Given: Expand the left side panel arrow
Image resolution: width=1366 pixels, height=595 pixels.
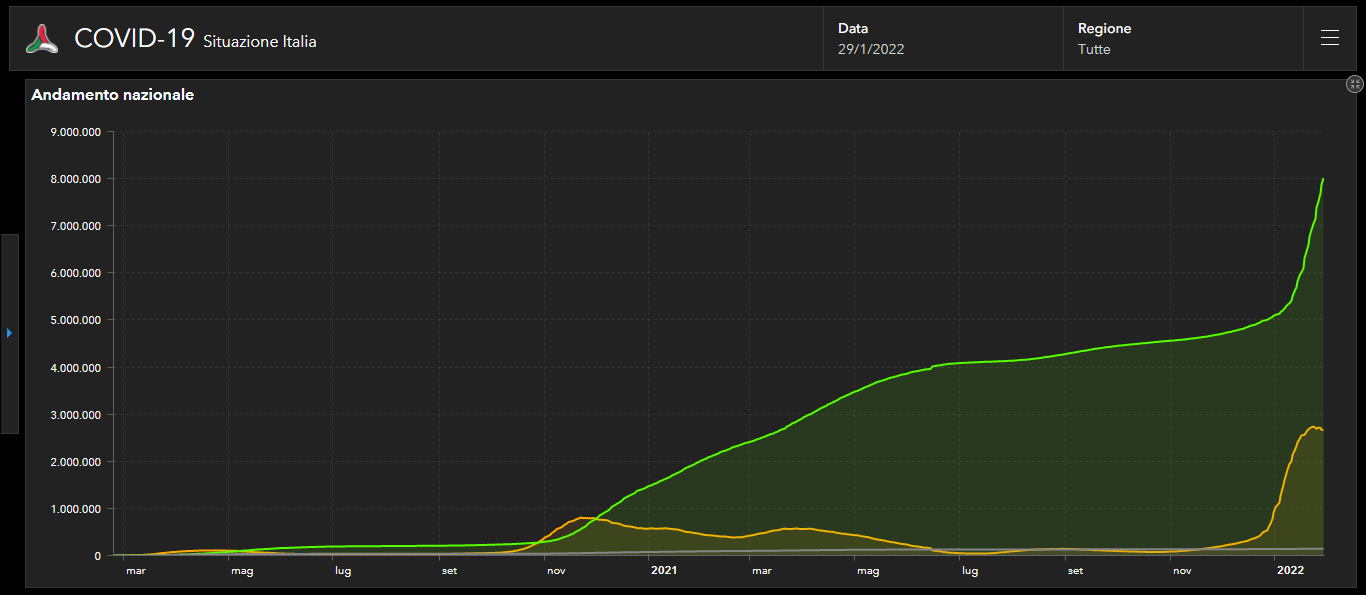Looking at the screenshot, I should (x=9, y=333).
